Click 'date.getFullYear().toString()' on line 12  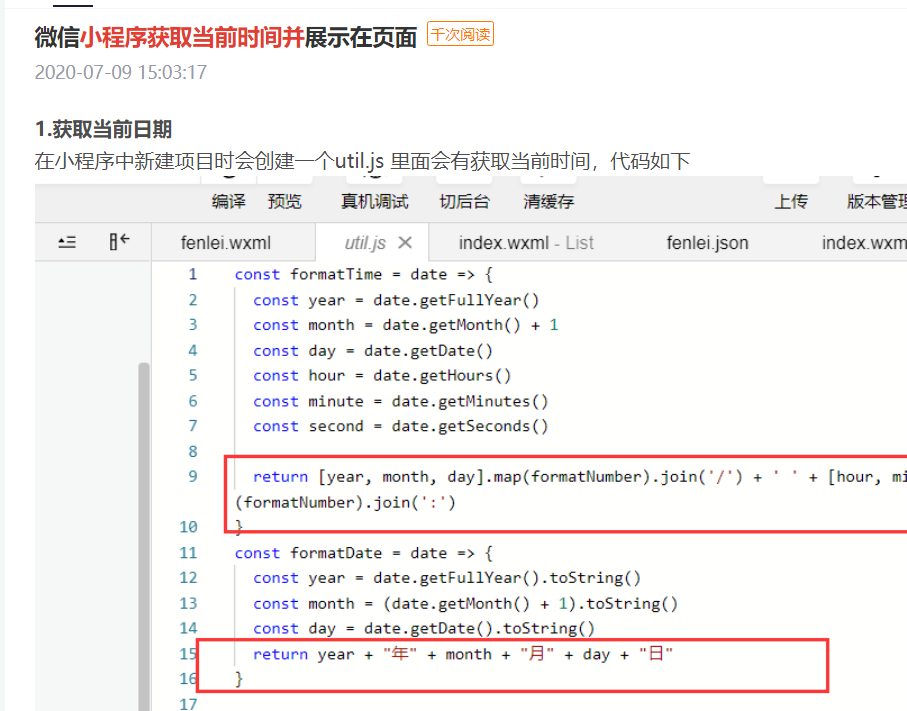click(507, 578)
